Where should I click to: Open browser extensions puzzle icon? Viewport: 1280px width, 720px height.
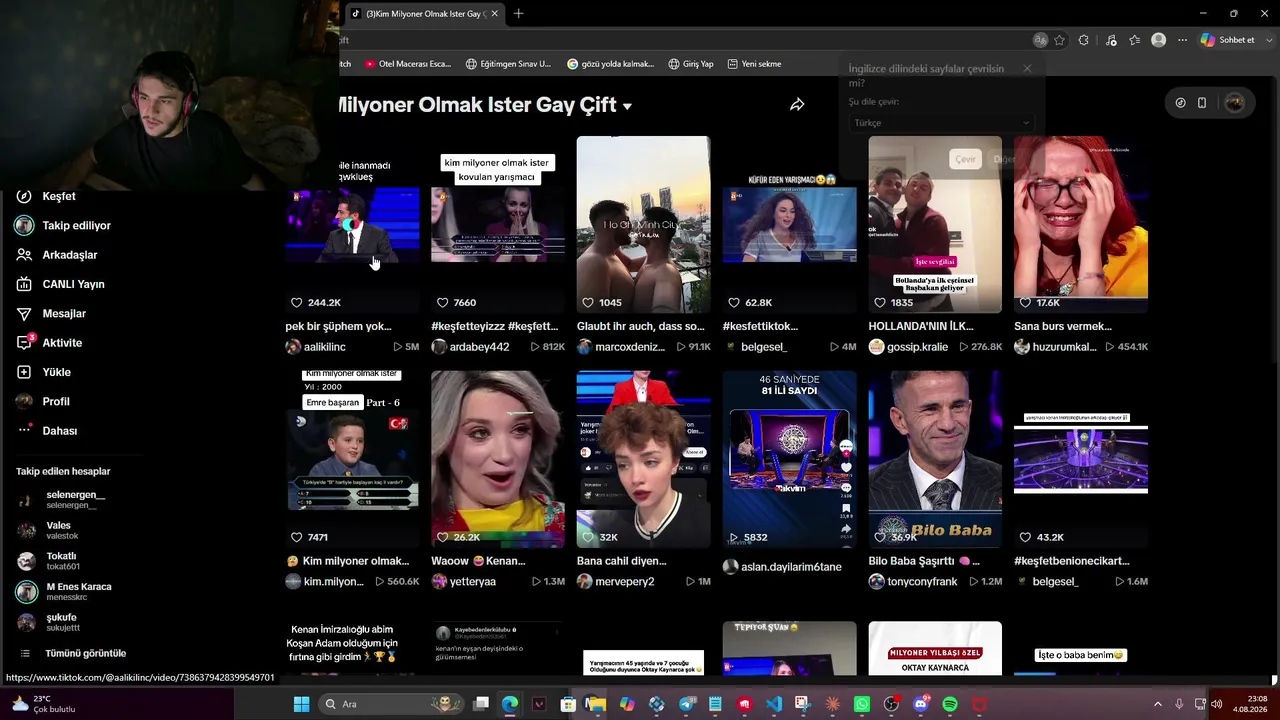[1084, 40]
